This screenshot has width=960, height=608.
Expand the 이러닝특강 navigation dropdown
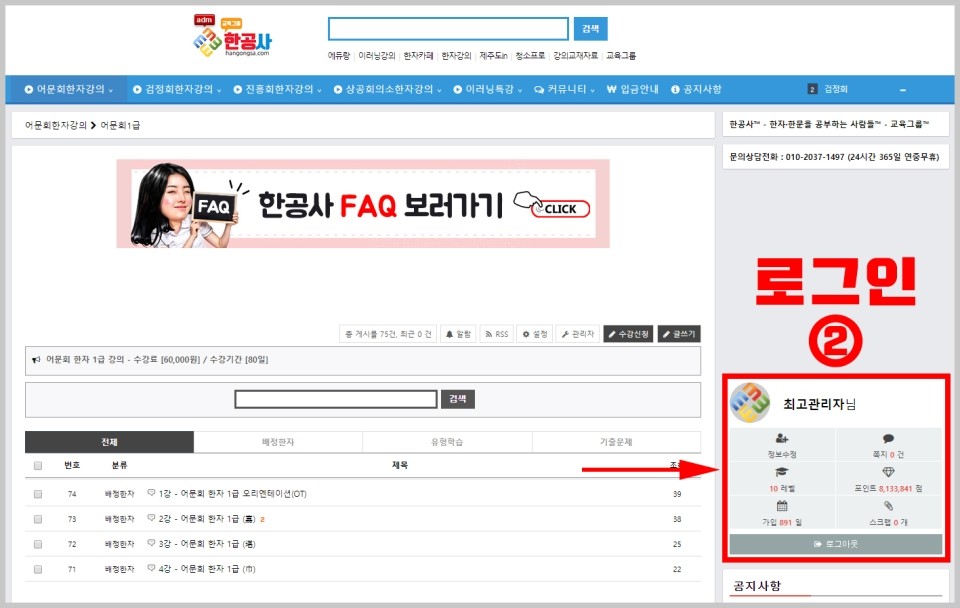[x=487, y=89]
